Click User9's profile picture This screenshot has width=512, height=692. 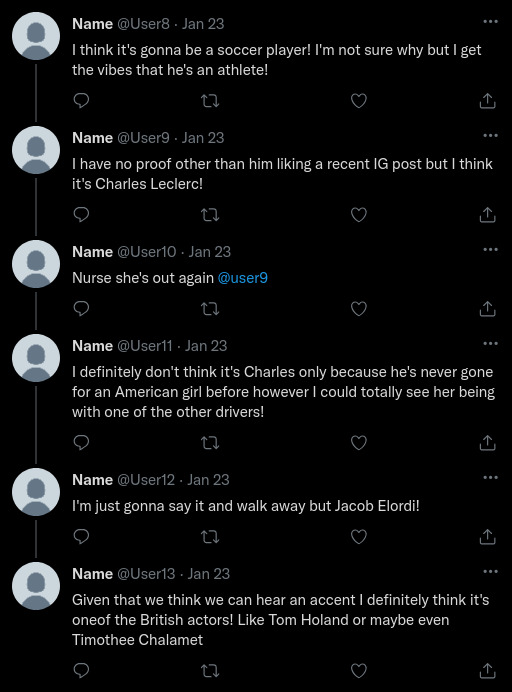[x=36, y=150]
